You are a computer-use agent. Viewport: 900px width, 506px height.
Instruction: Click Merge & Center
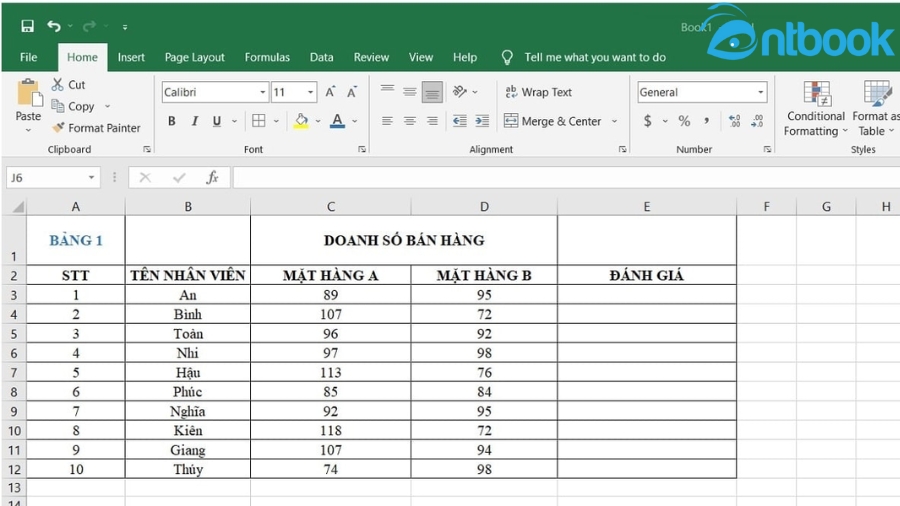[x=552, y=121]
